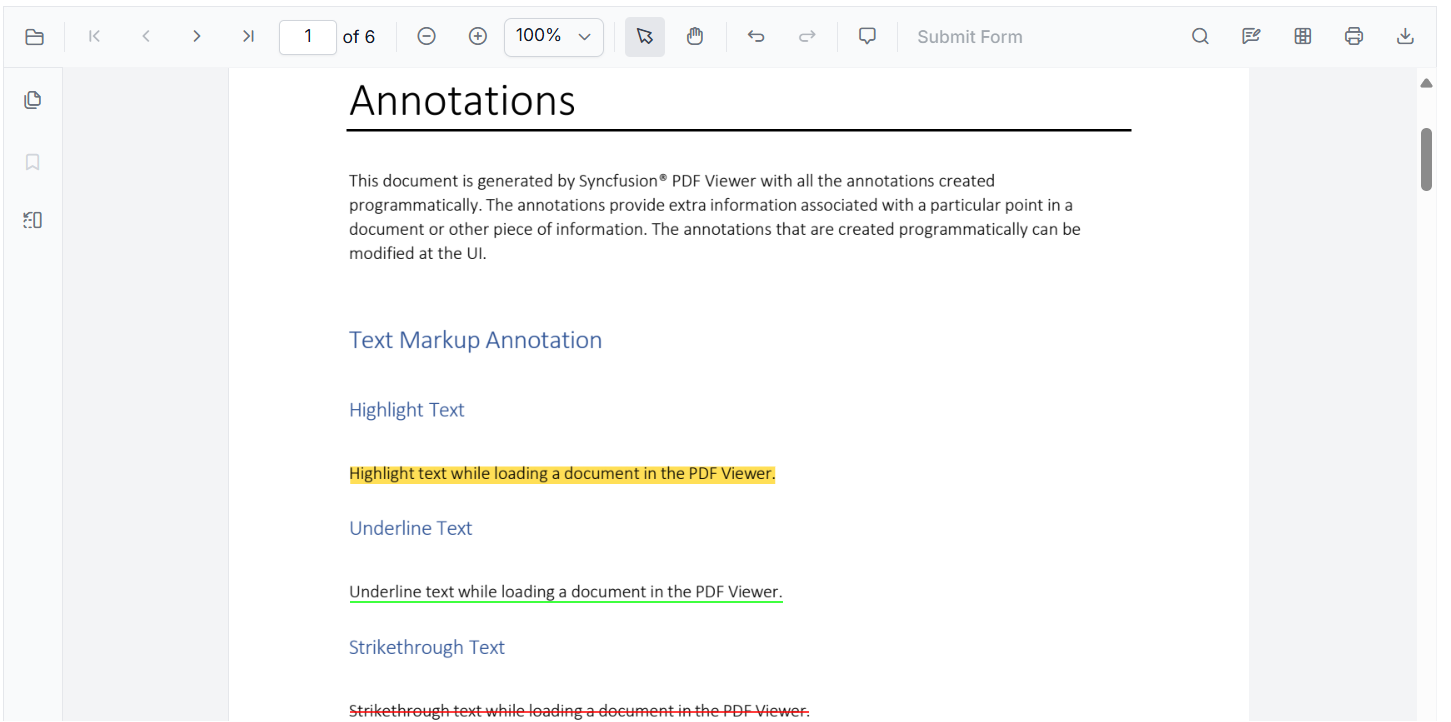
Task: Click the Open file folder icon
Action: [34, 37]
